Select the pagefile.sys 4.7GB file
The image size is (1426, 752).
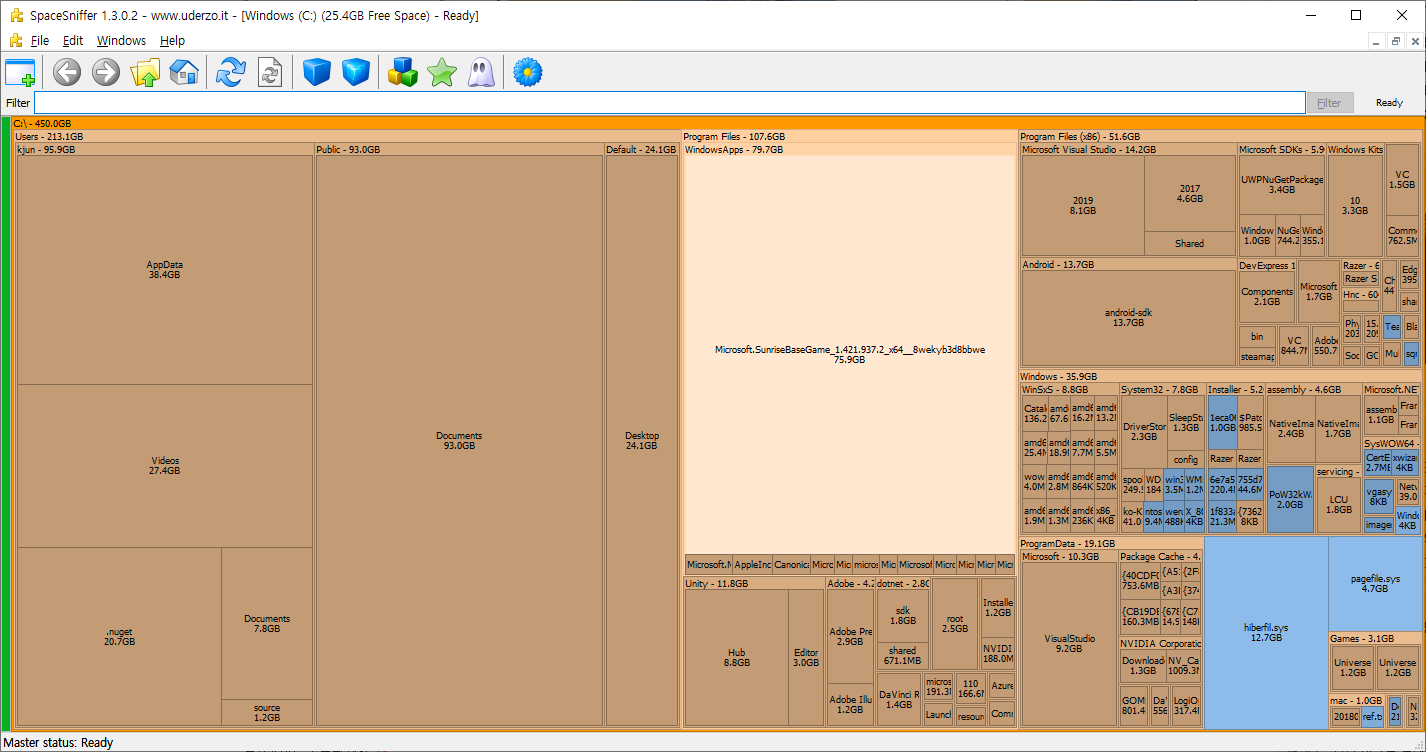point(1375,584)
